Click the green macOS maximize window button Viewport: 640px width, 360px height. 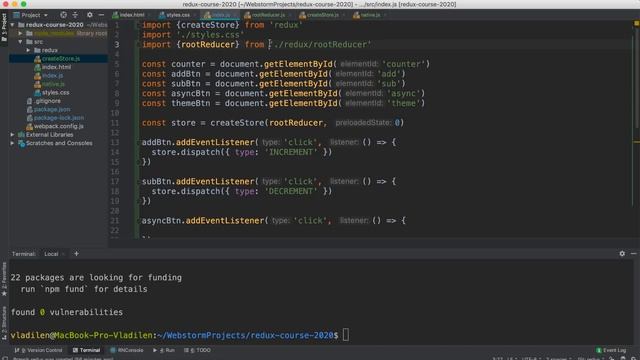[24, 4]
